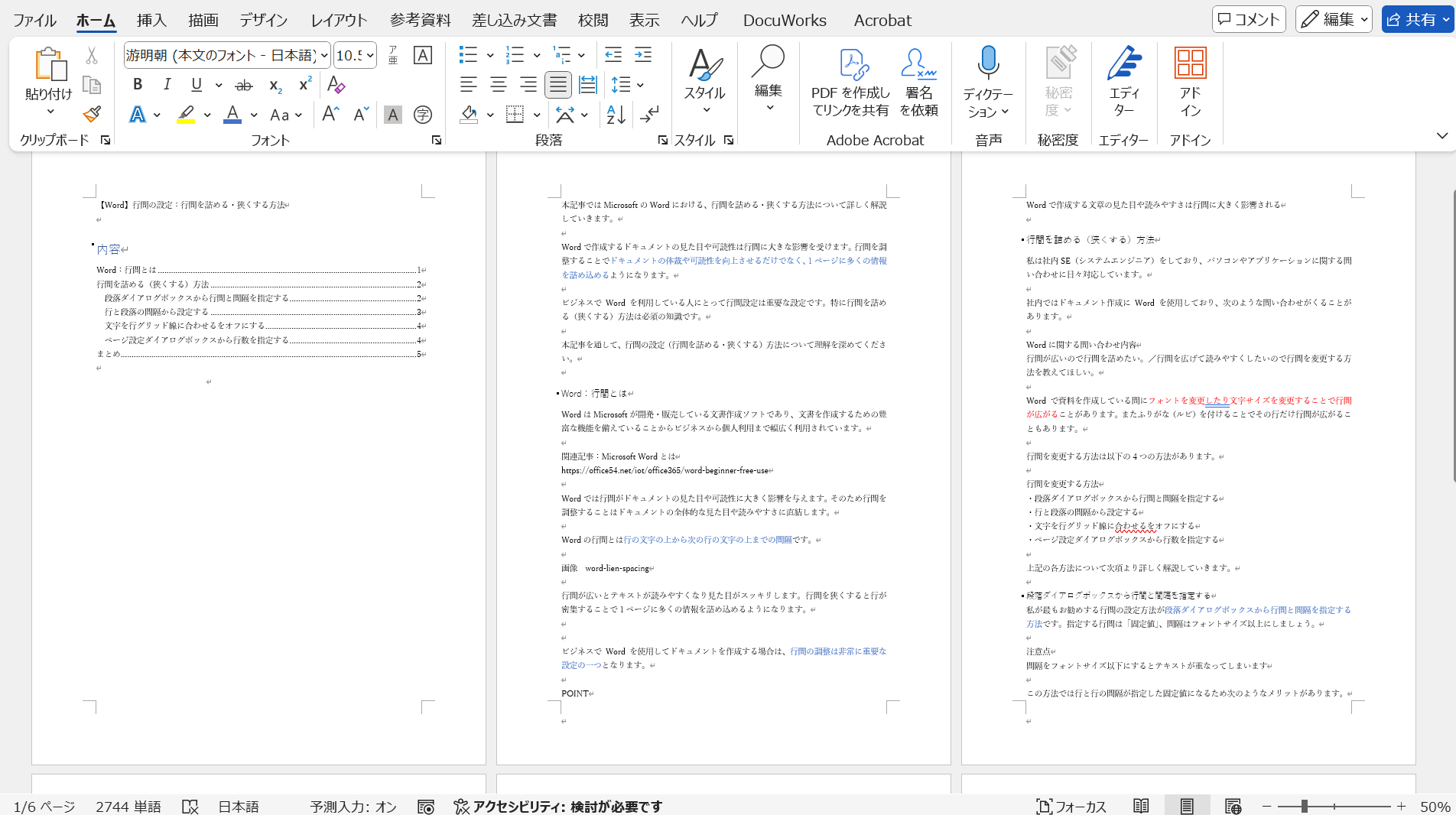
Task: Click the 編集 mode button
Action: (1334, 19)
